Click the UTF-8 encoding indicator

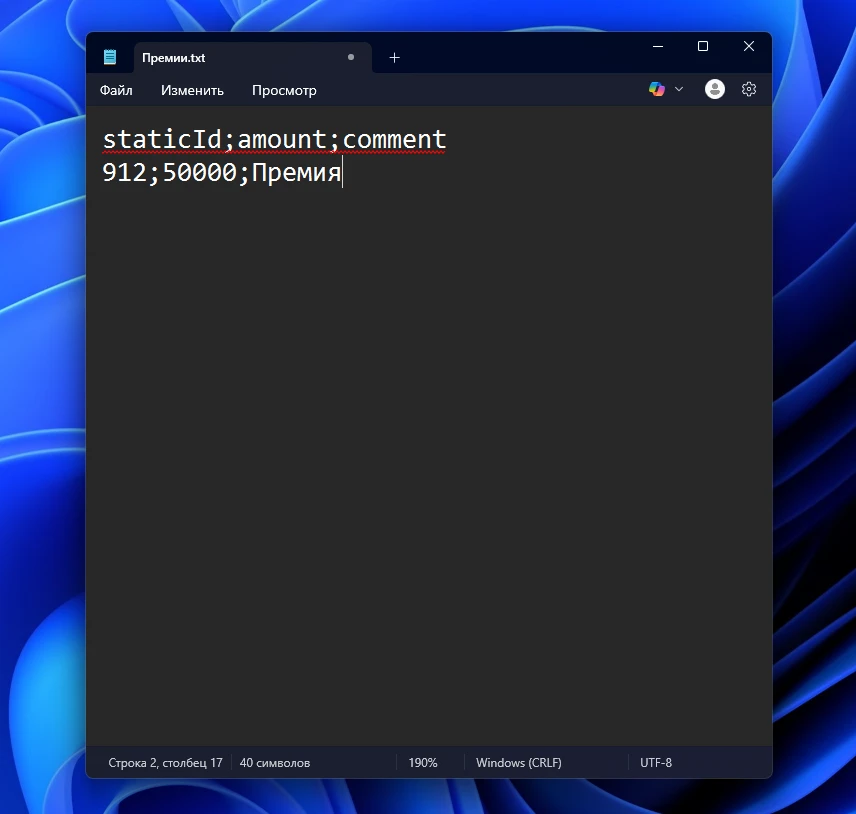(656, 763)
